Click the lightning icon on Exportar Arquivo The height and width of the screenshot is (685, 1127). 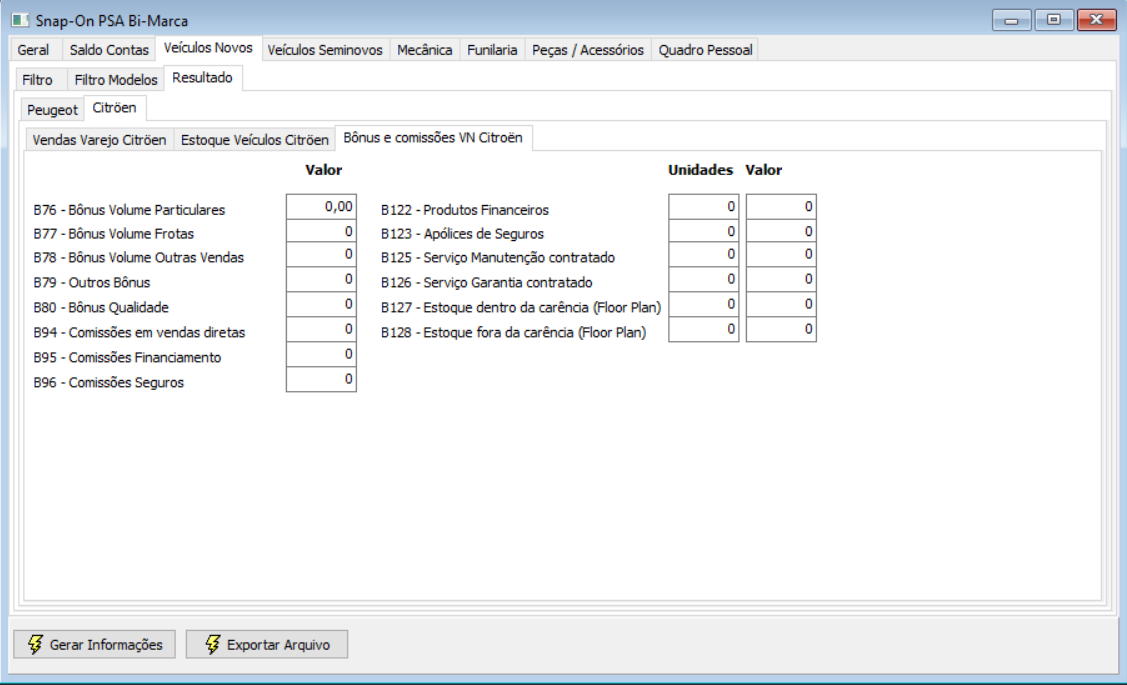coord(212,644)
